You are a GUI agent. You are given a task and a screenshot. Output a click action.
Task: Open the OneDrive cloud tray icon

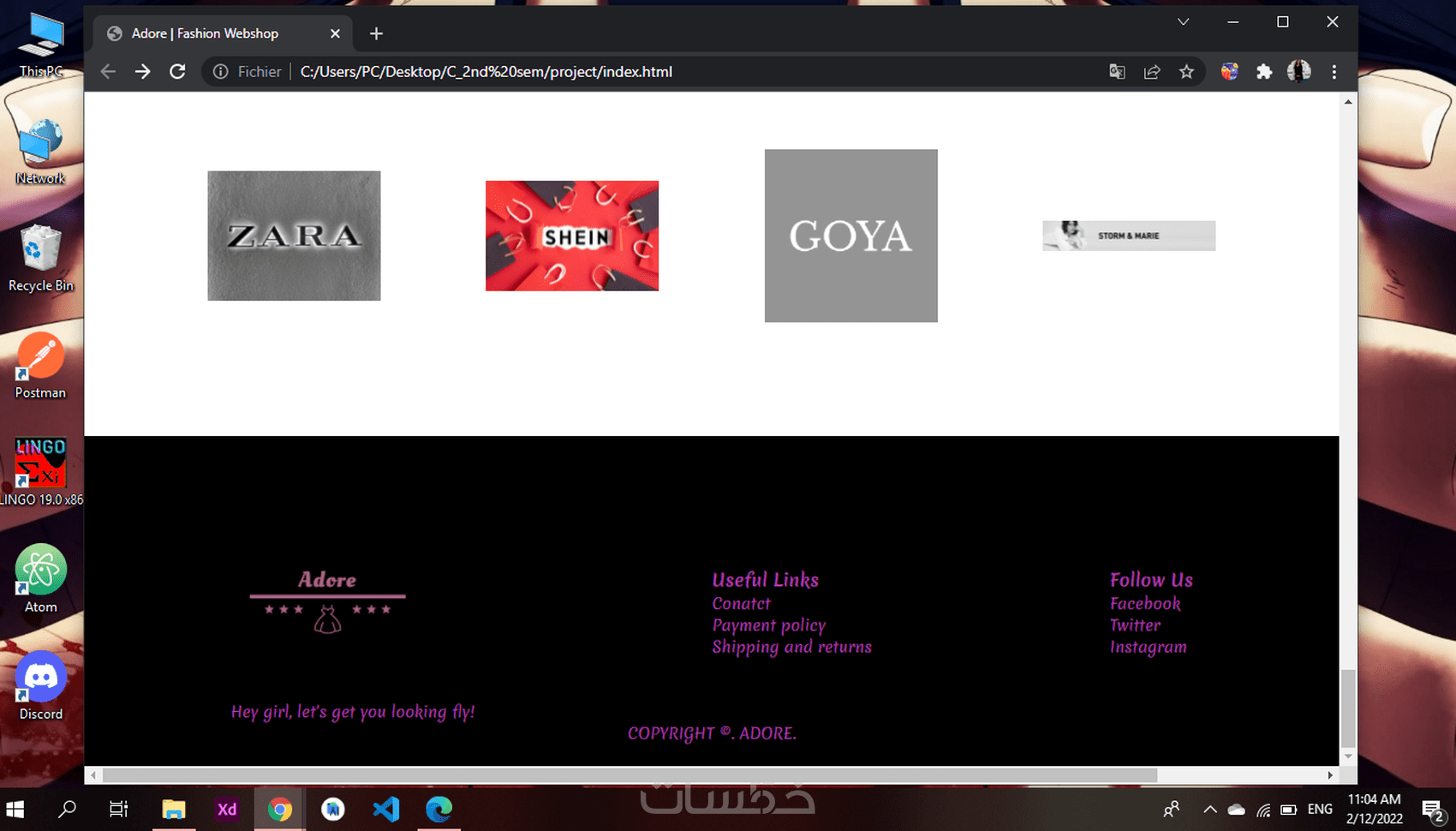(1236, 810)
